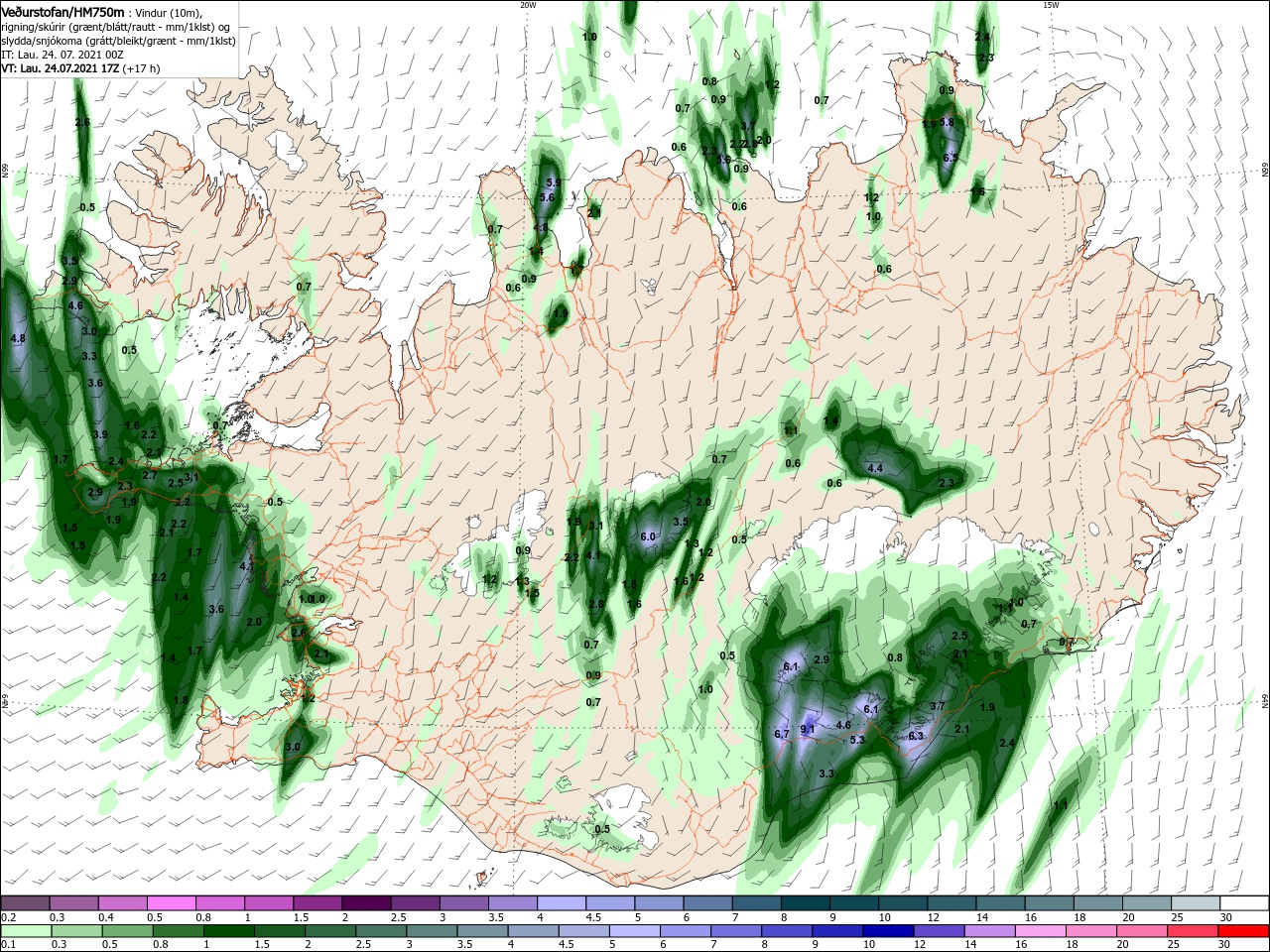
Task: Click the 6.0 precipitation value
Action: pos(649,536)
